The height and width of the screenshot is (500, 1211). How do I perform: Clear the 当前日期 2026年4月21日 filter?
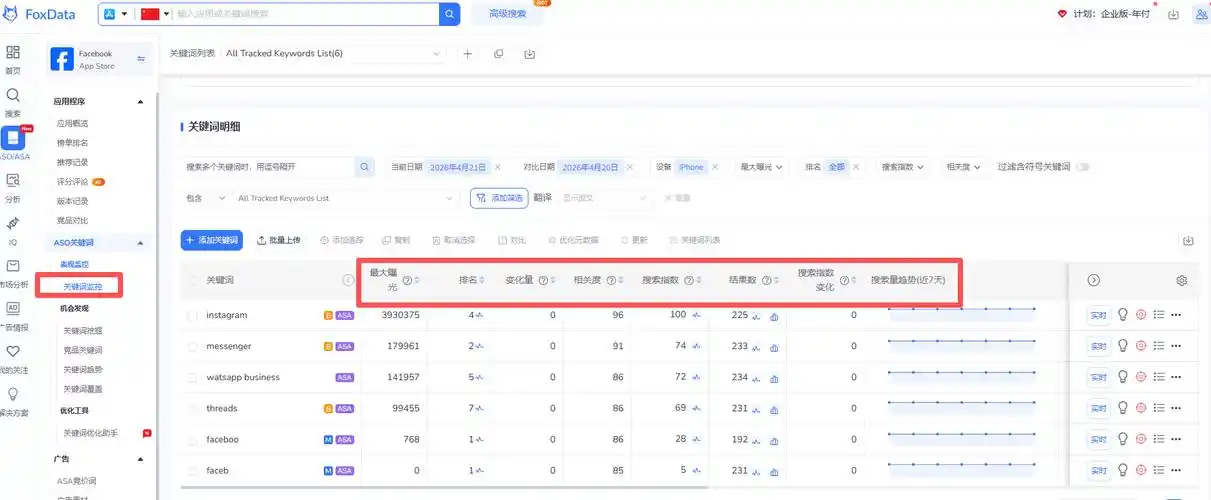pos(498,167)
